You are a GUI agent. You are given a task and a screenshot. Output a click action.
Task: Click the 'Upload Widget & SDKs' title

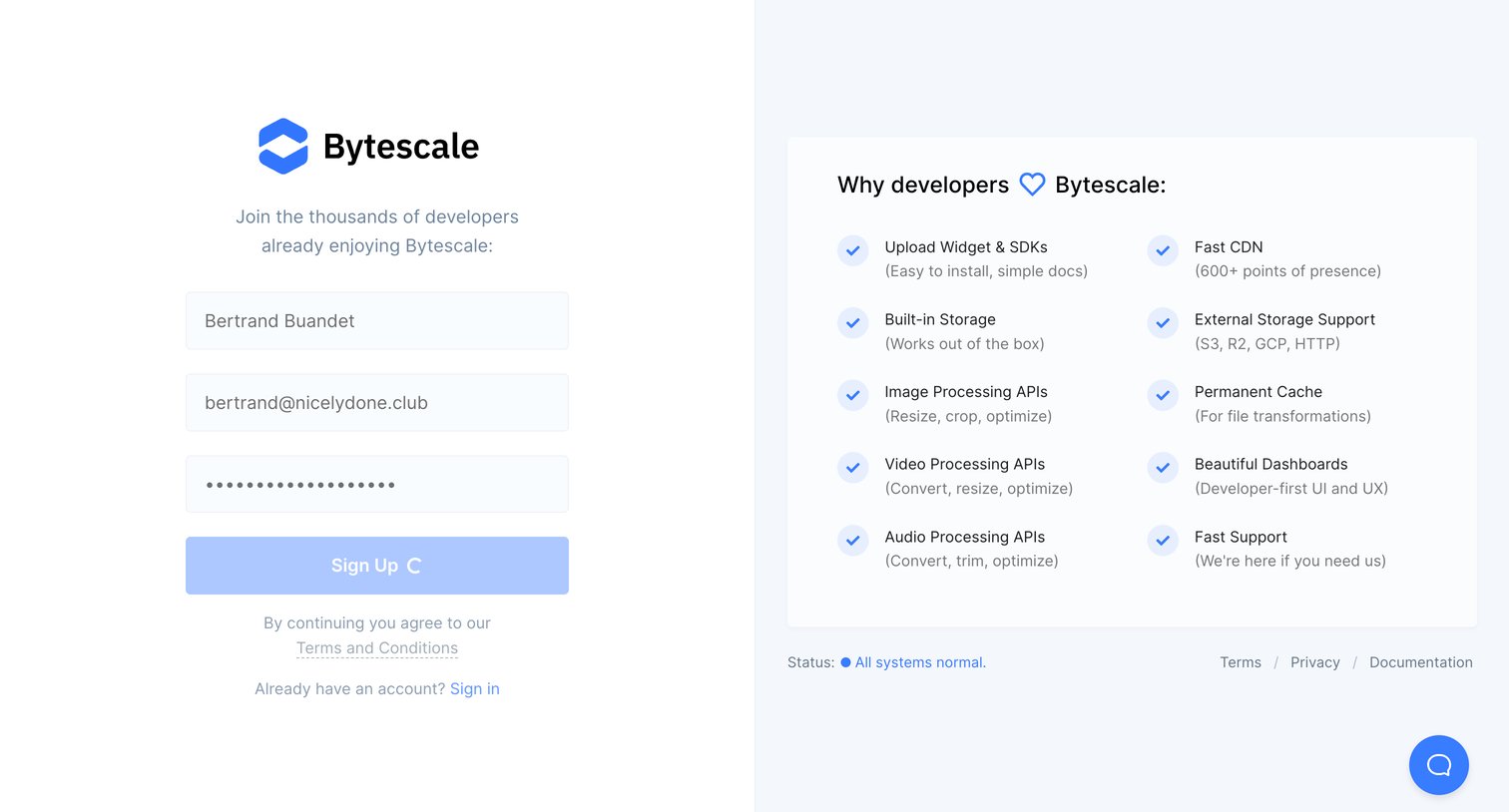click(966, 247)
